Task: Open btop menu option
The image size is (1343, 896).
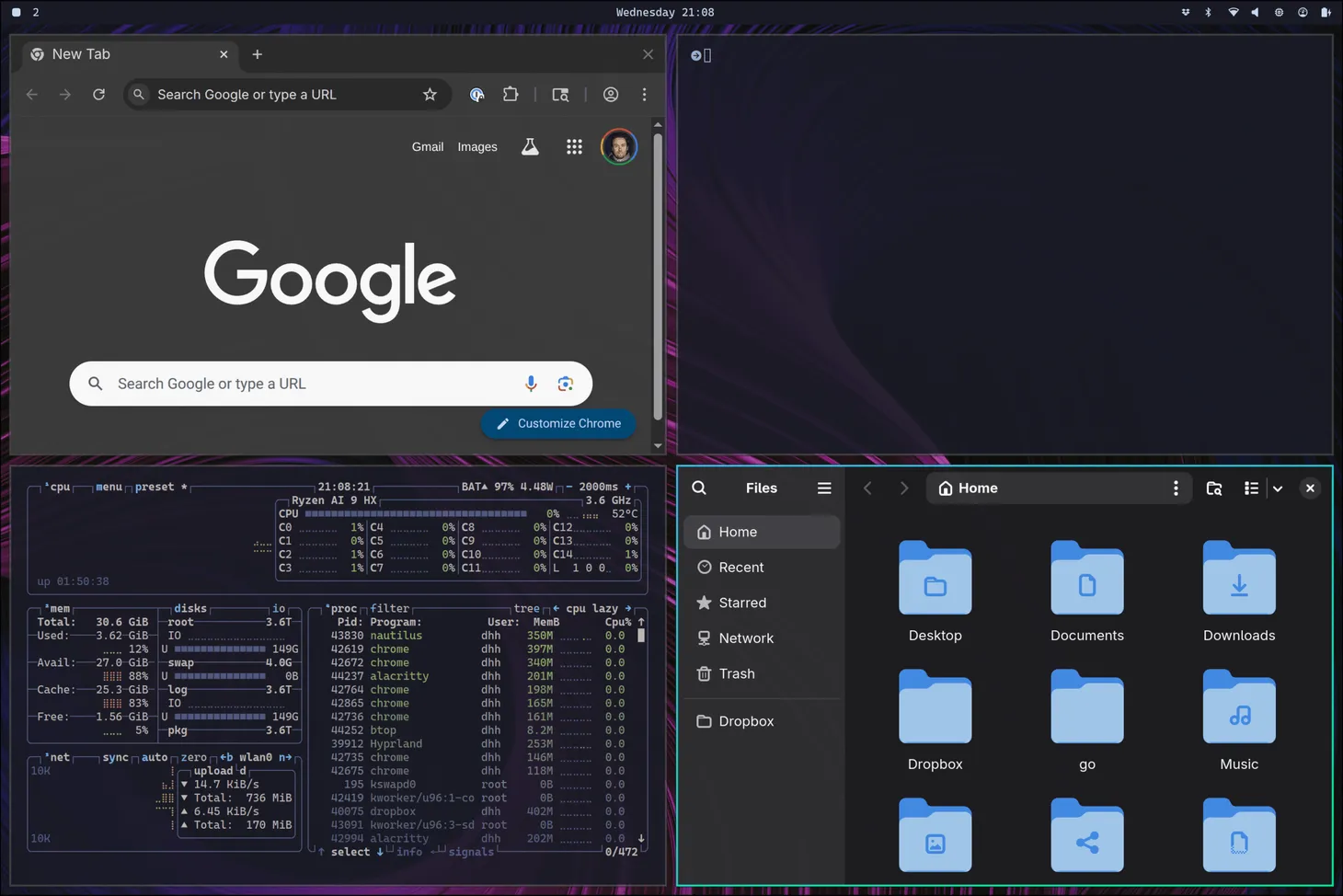Action: coord(109,488)
